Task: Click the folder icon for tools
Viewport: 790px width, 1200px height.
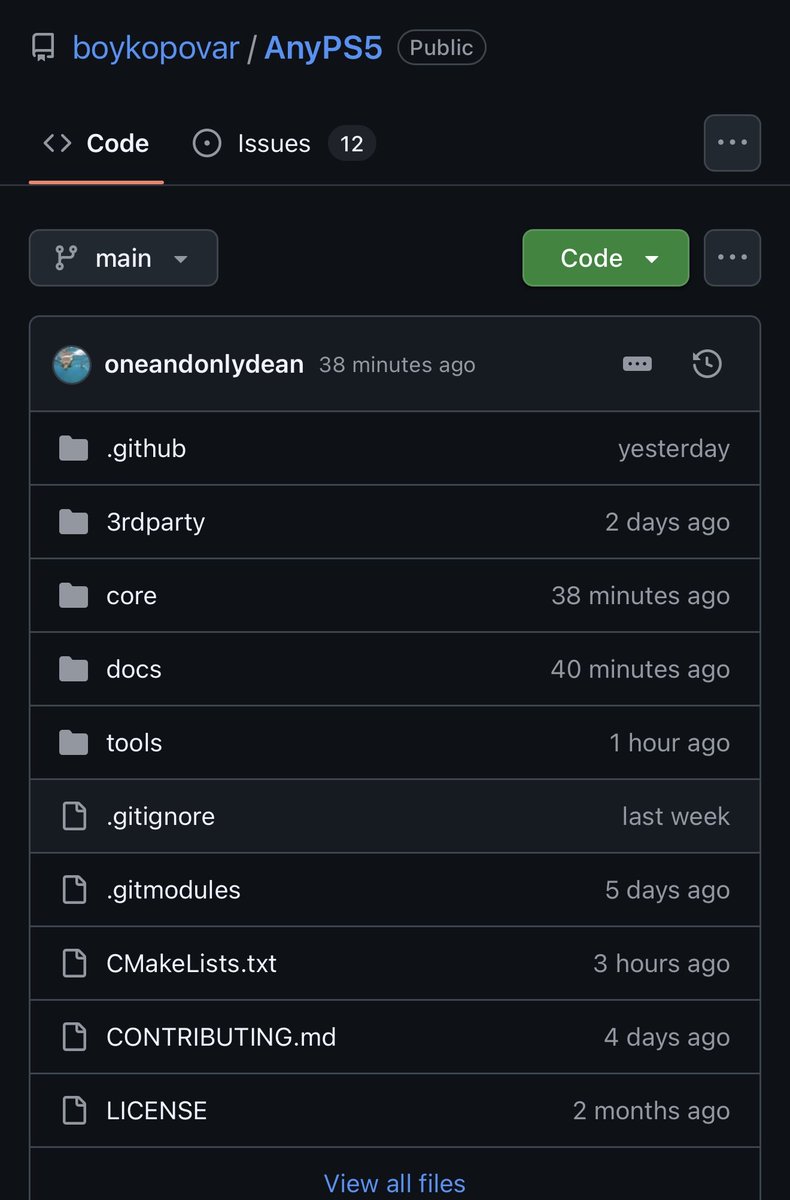Action: tap(73, 743)
